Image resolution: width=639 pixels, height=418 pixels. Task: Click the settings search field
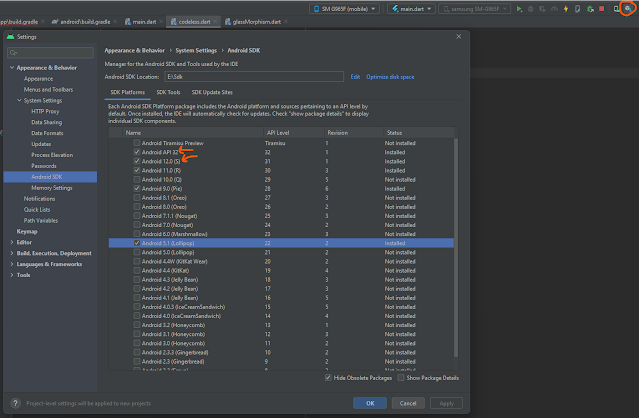coord(52,52)
